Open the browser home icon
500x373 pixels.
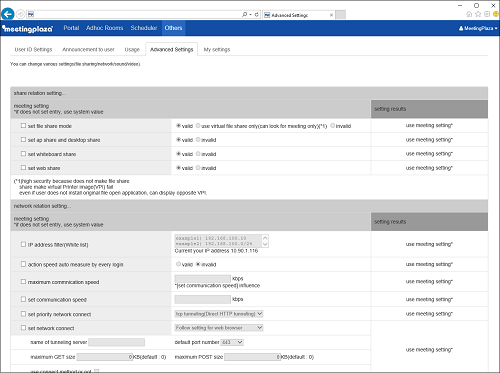point(469,14)
